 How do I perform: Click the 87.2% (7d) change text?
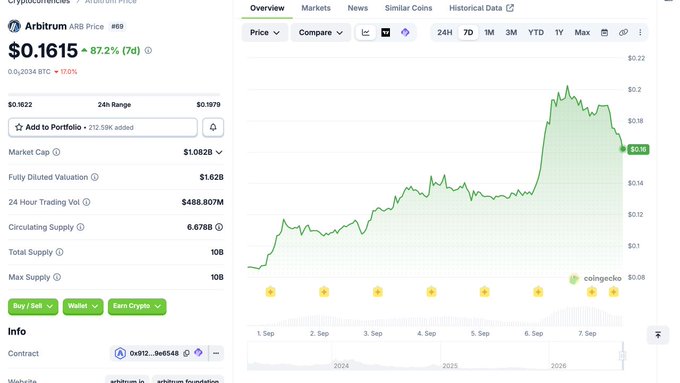pyautogui.click(x=115, y=51)
